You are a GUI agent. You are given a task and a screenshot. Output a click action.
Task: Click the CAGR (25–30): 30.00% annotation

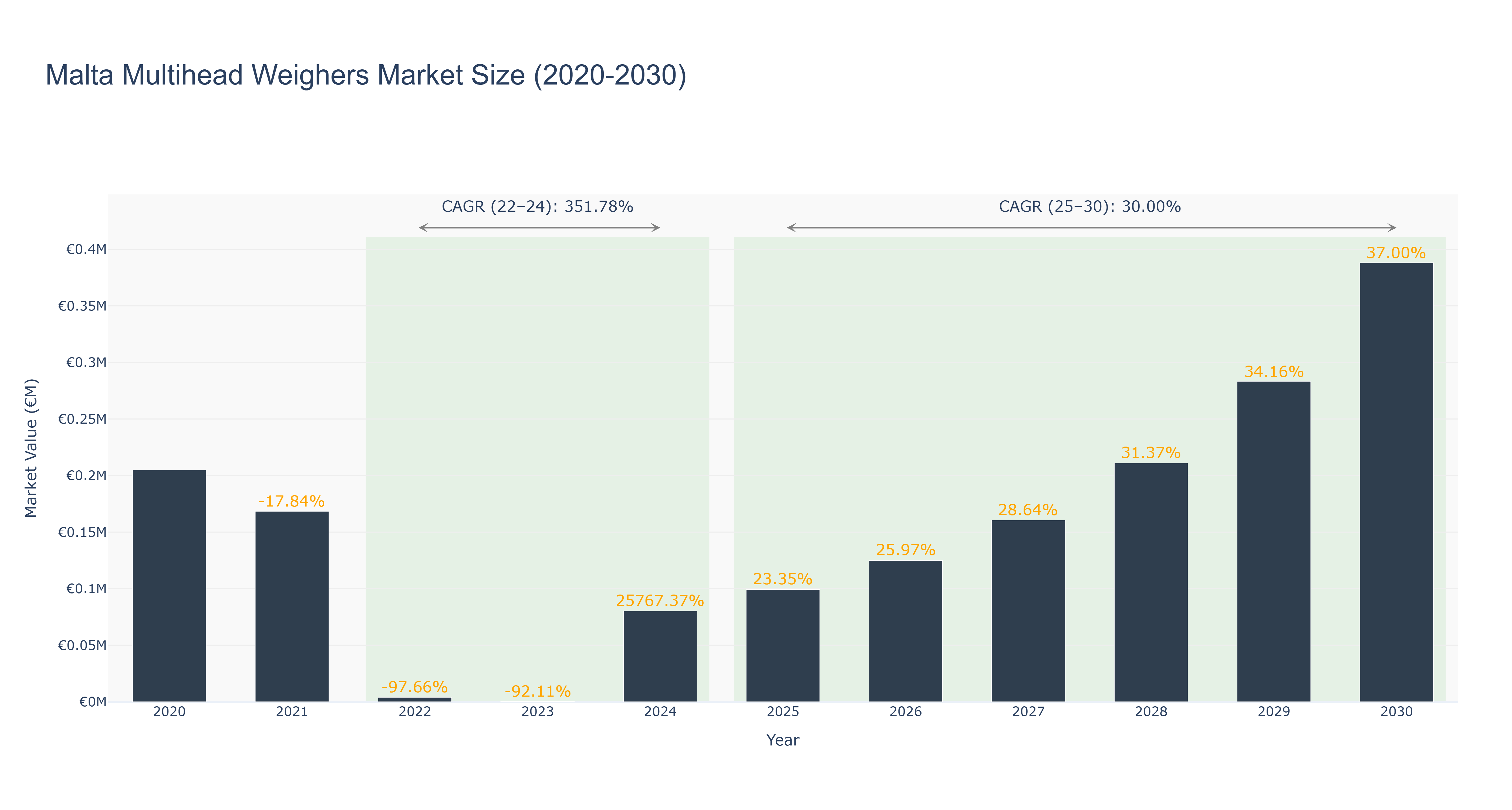[x=1090, y=207]
